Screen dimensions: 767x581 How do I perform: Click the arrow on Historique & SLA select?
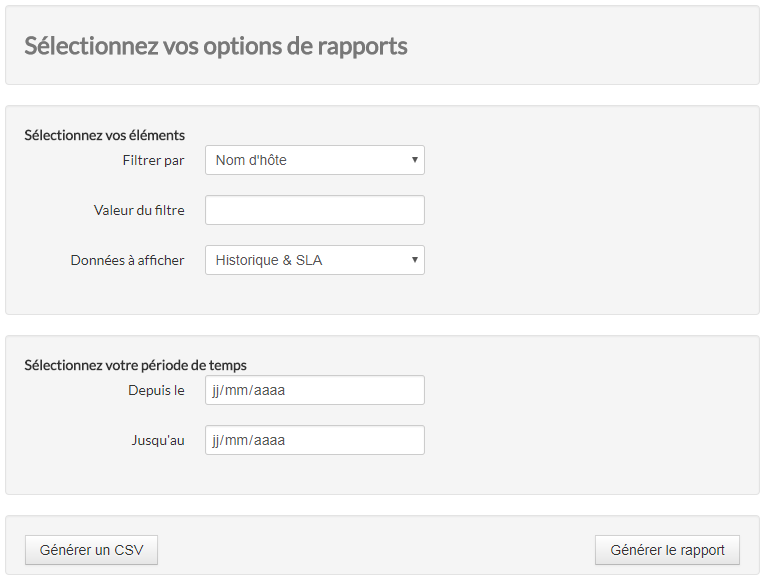click(414, 260)
